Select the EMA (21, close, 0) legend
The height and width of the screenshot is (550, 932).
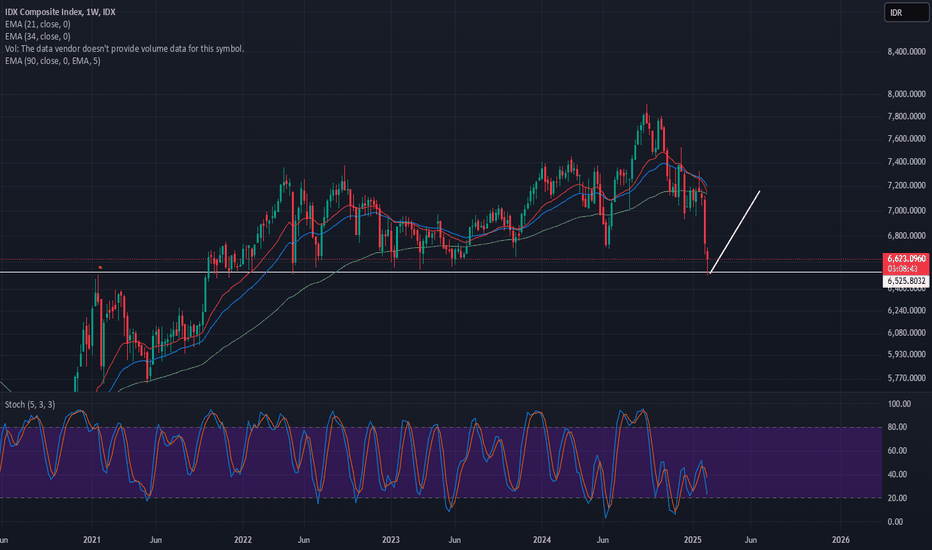(37, 24)
